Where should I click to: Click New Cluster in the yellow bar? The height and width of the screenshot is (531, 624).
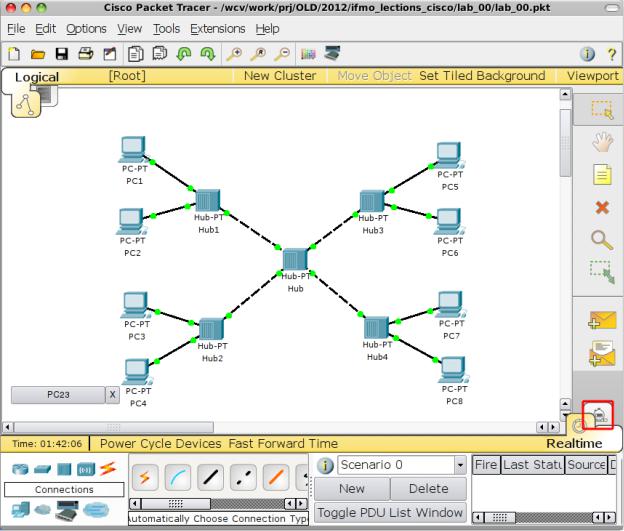[280, 76]
